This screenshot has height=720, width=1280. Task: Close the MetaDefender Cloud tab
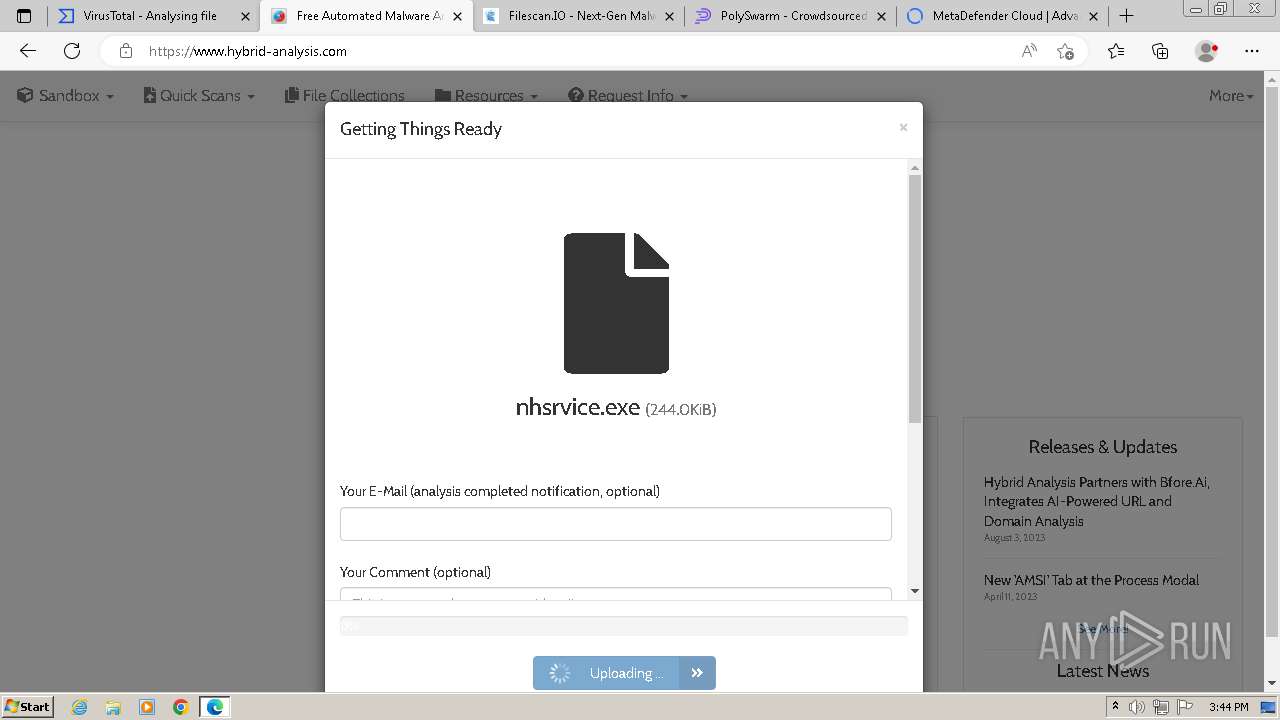pos(1093,16)
